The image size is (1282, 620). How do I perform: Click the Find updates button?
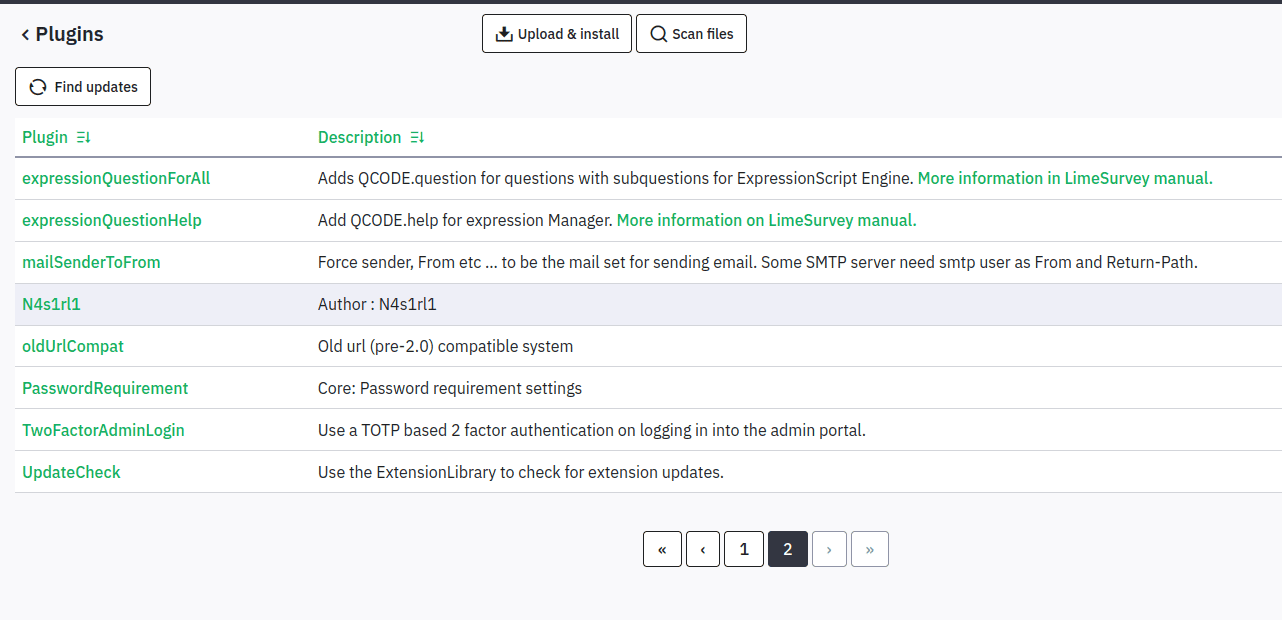click(x=83, y=87)
